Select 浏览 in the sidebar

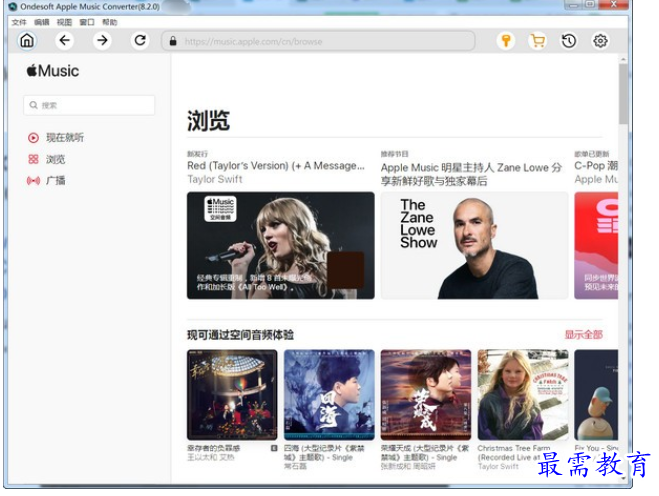pos(55,159)
